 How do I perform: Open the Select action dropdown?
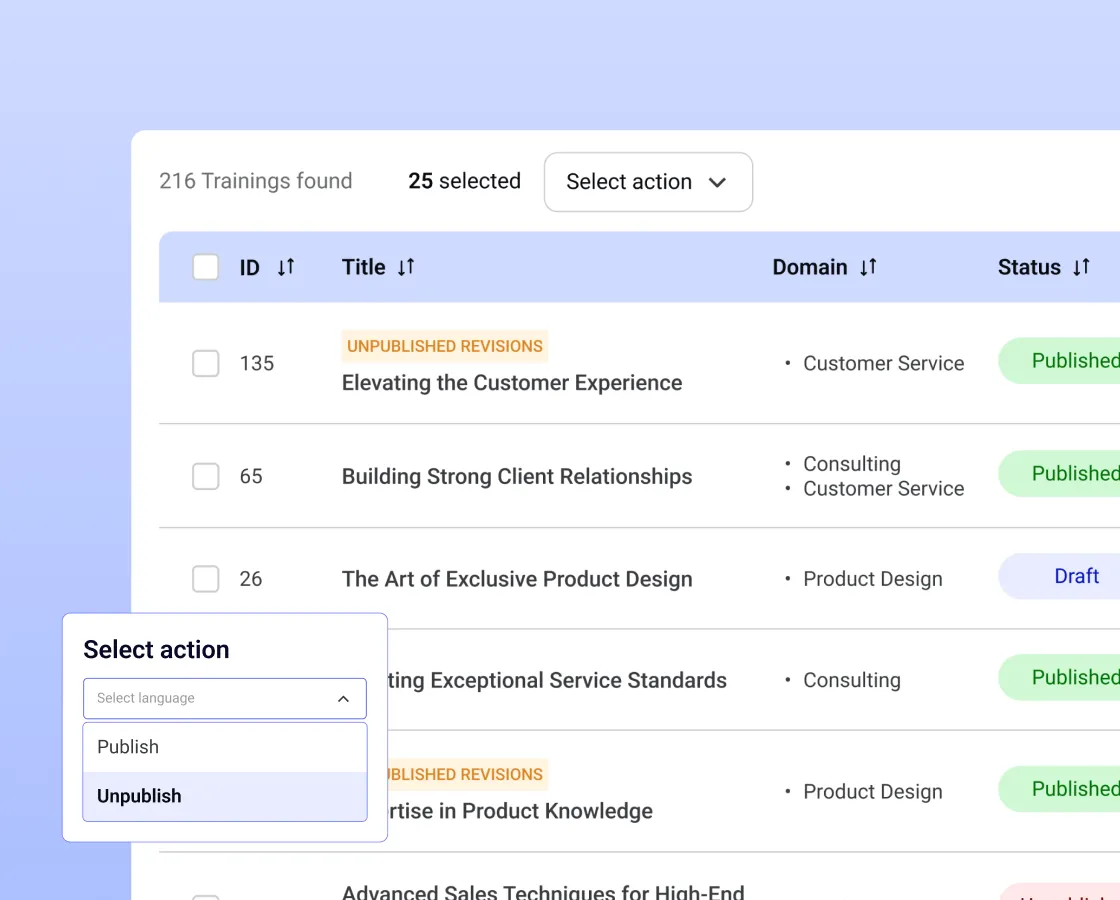coord(648,182)
